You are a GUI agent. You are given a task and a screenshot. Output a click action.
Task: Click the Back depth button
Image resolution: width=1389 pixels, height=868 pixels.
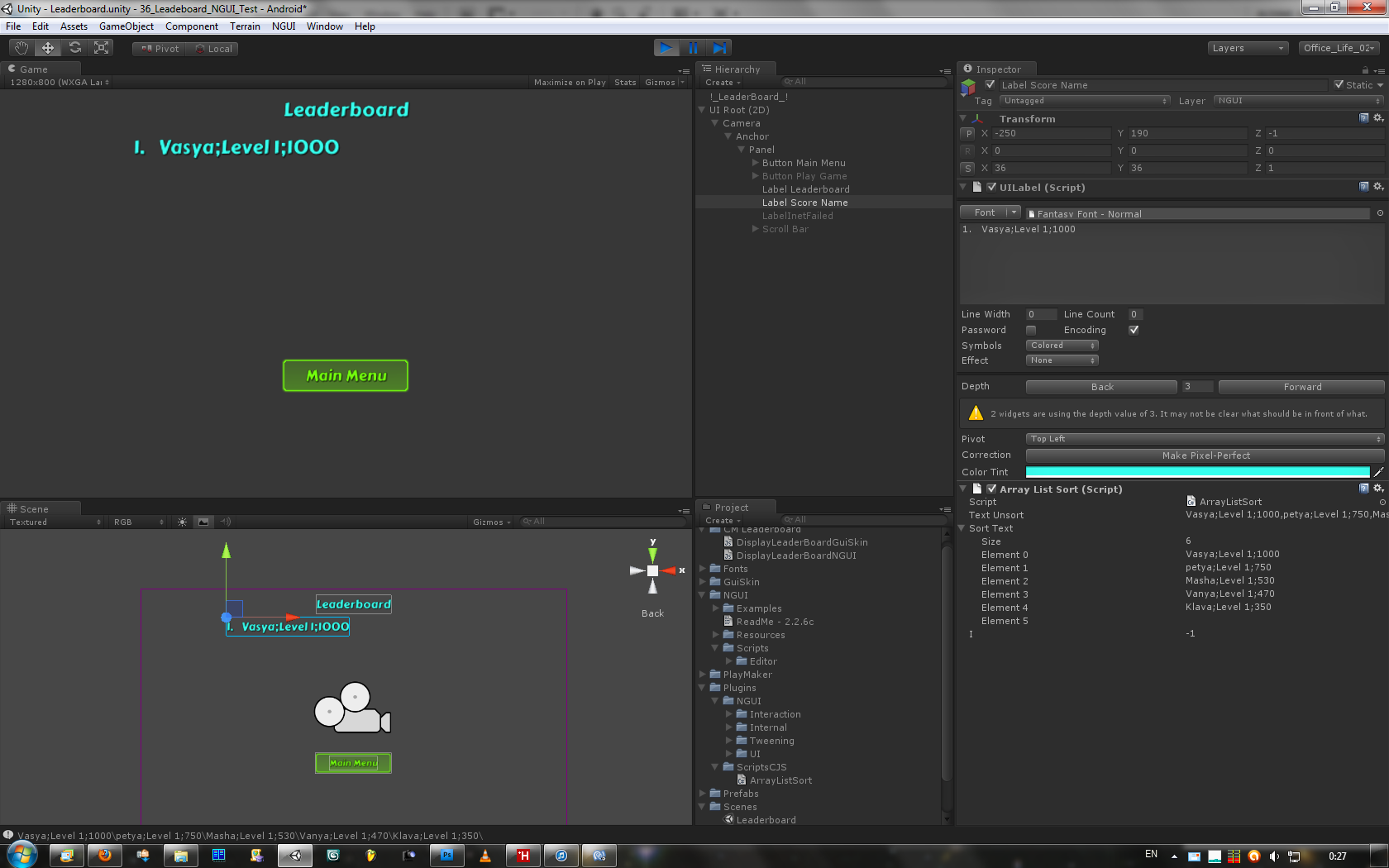[x=1101, y=387]
